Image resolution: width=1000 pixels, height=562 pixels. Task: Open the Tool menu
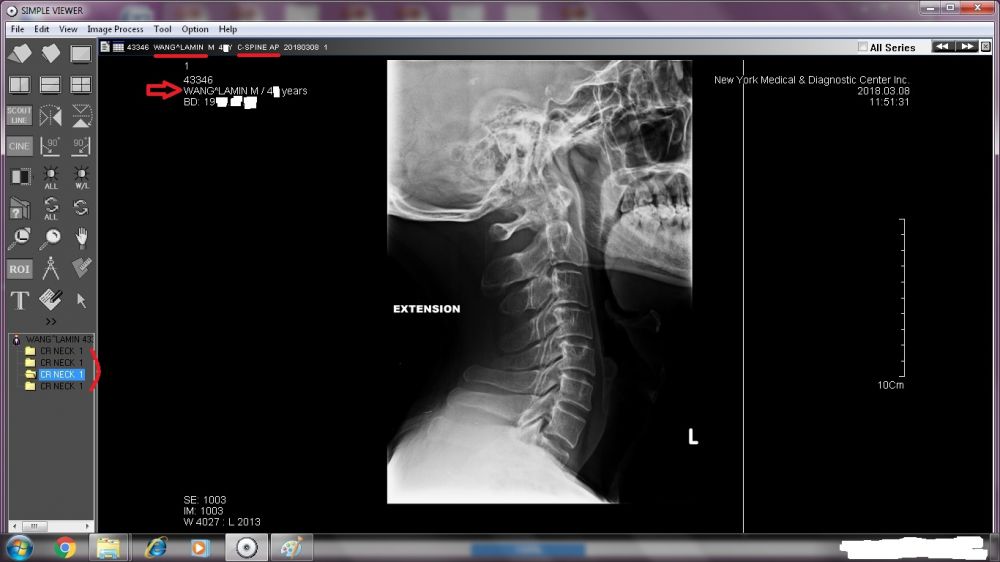pyautogui.click(x=162, y=29)
